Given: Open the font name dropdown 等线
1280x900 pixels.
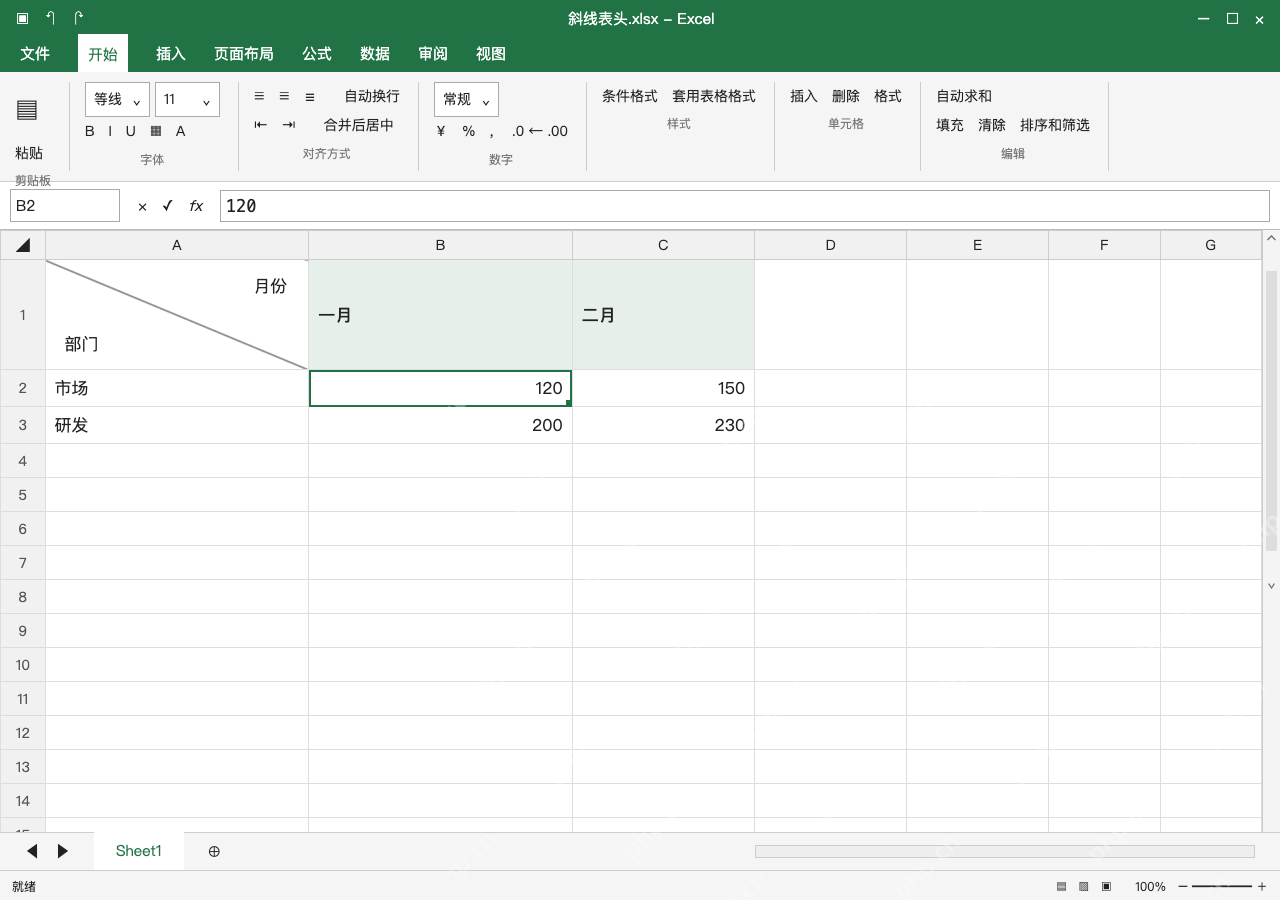Looking at the screenshot, I should point(117,99).
